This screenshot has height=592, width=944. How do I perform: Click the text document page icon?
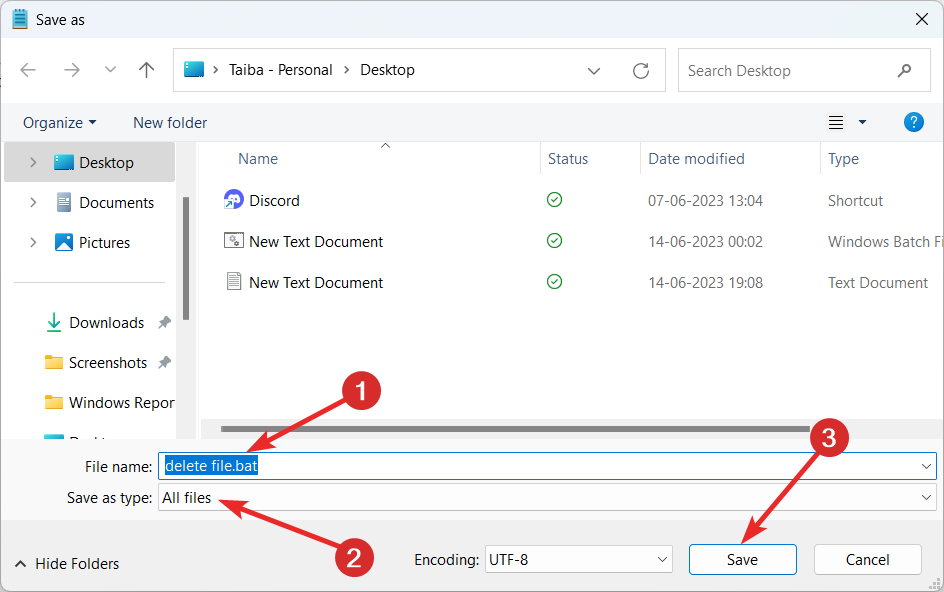(234, 281)
